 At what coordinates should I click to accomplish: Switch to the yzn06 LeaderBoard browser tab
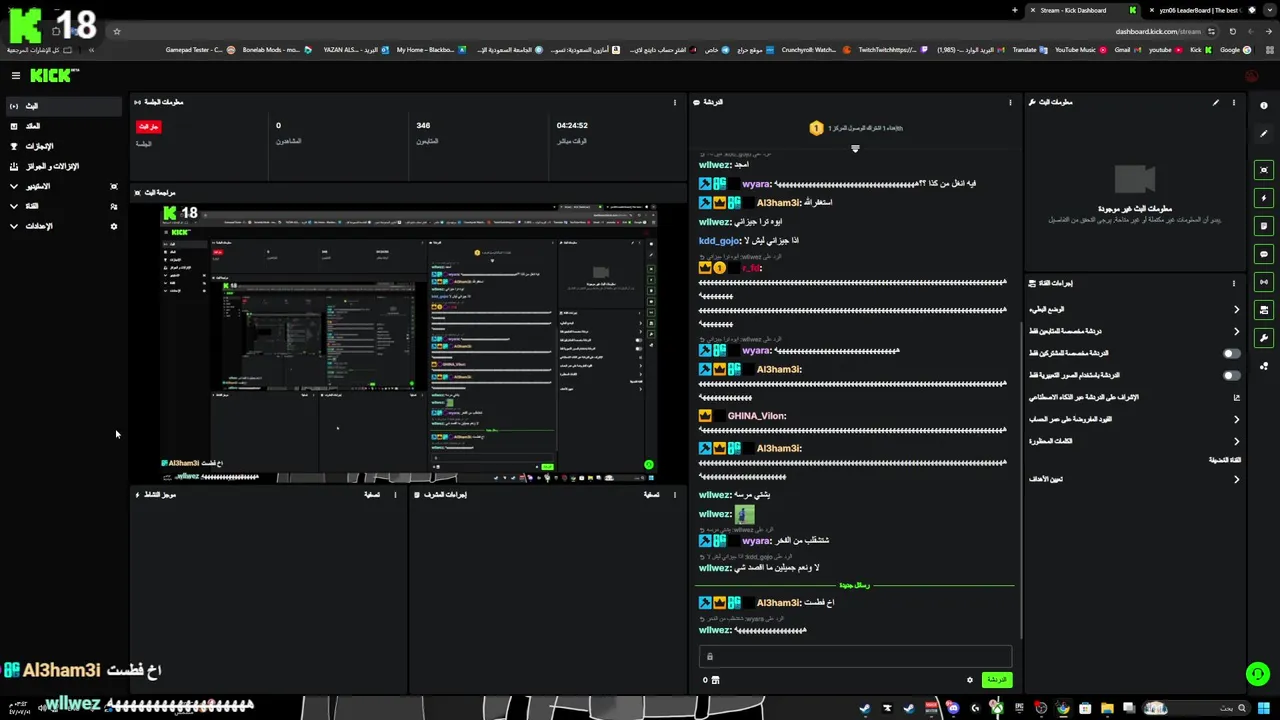(x=1198, y=10)
